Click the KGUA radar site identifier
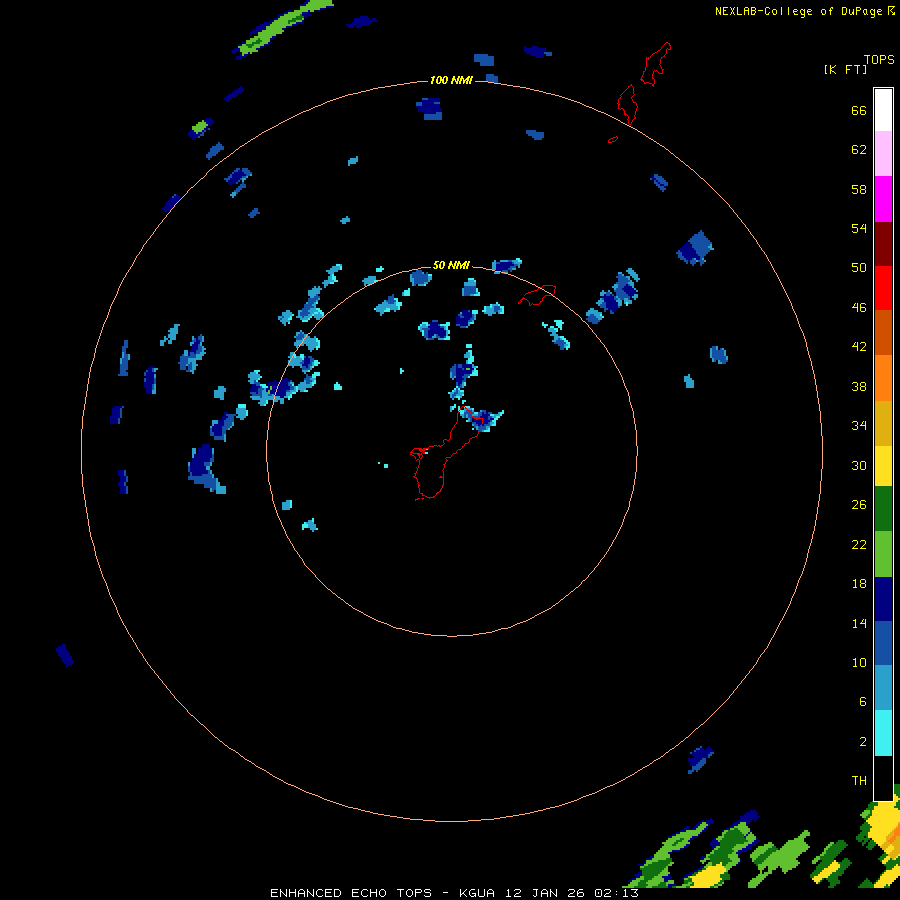Screen dimensions: 900x900 pos(476,893)
